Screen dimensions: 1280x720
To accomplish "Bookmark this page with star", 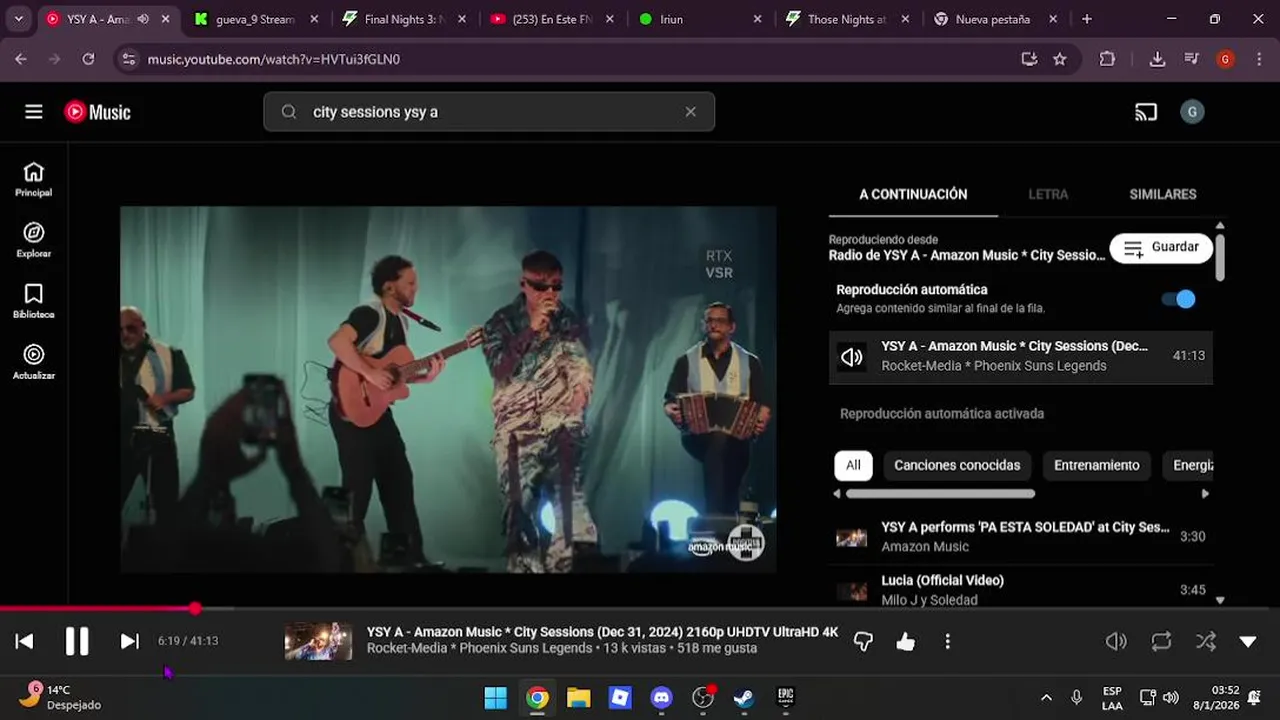I will tap(1060, 59).
